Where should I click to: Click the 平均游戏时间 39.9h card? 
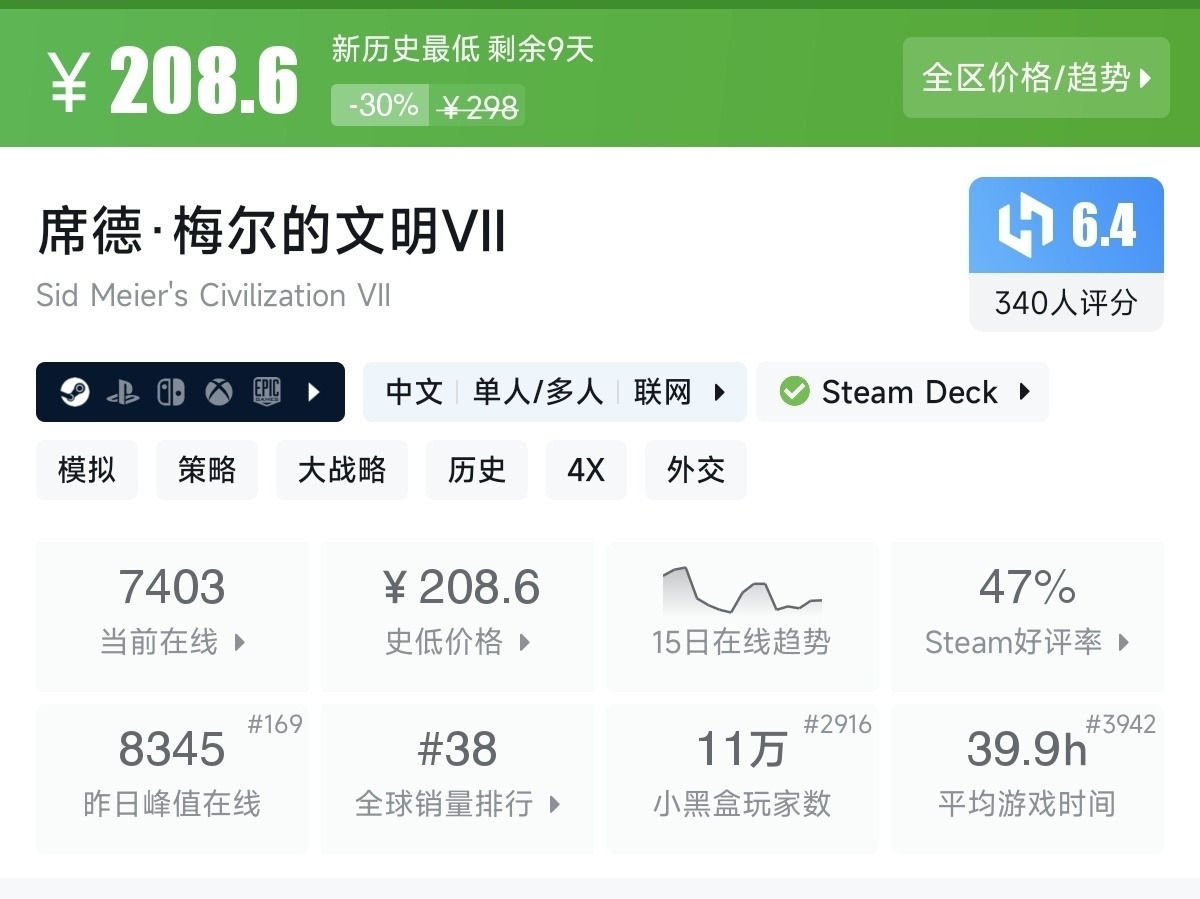1027,778
